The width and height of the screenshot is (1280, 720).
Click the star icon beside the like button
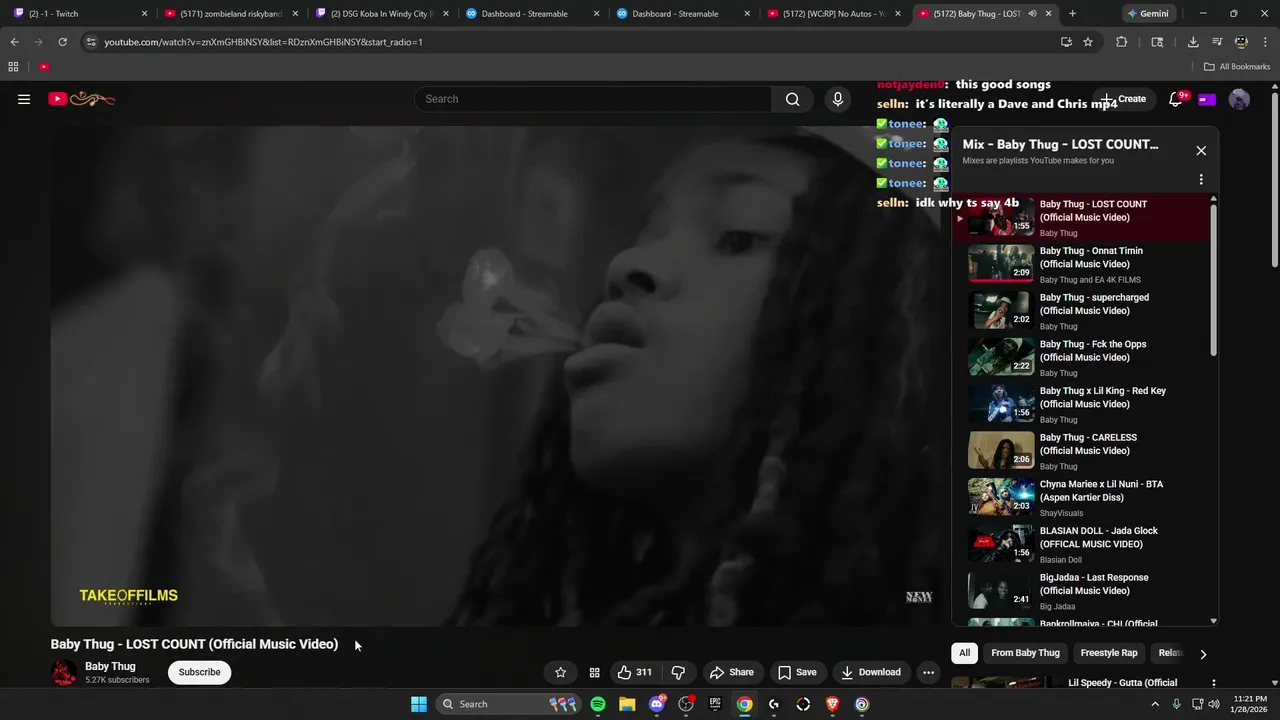(560, 672)
